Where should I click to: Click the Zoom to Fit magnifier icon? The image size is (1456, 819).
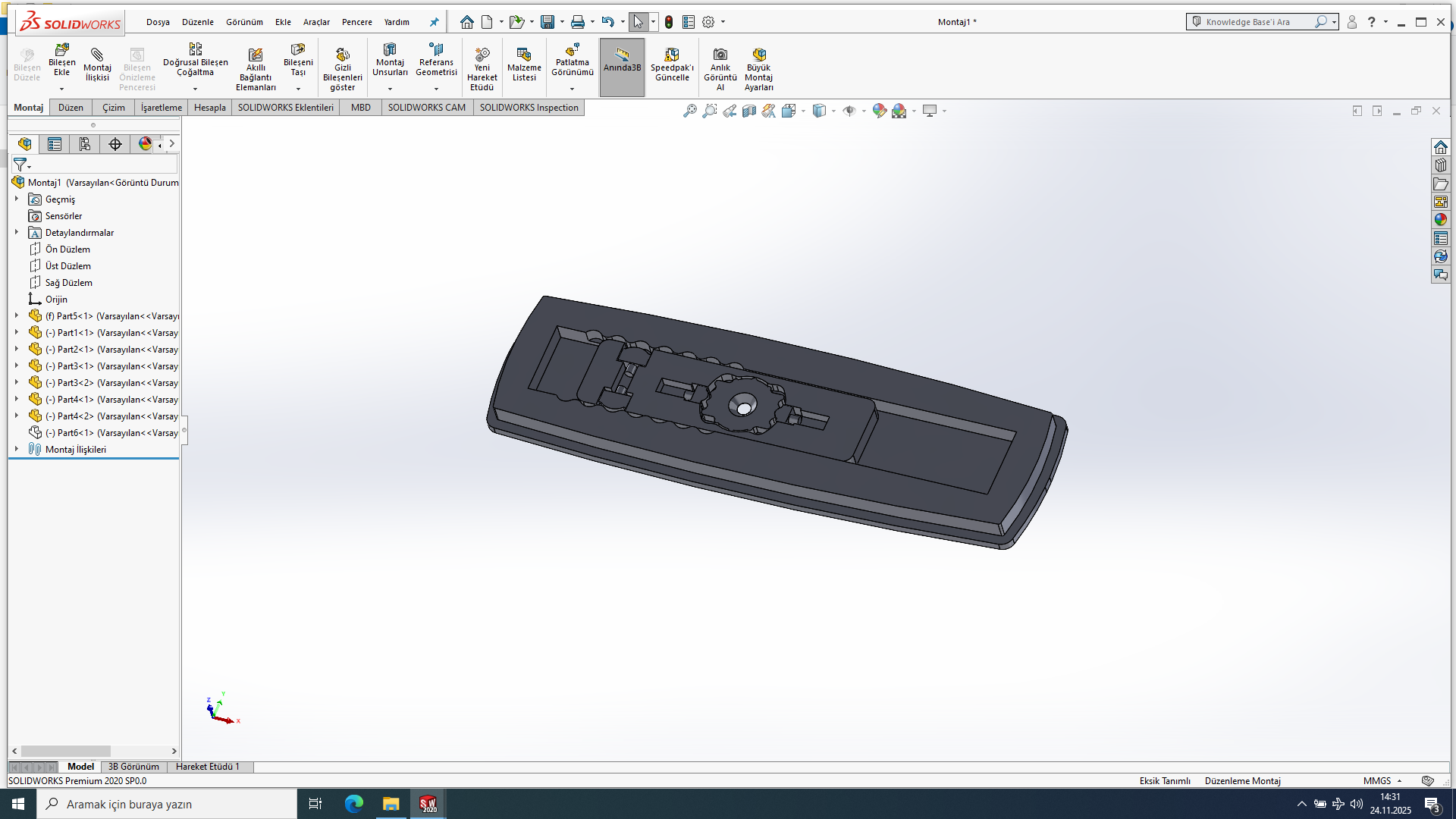tap(689, 111)
